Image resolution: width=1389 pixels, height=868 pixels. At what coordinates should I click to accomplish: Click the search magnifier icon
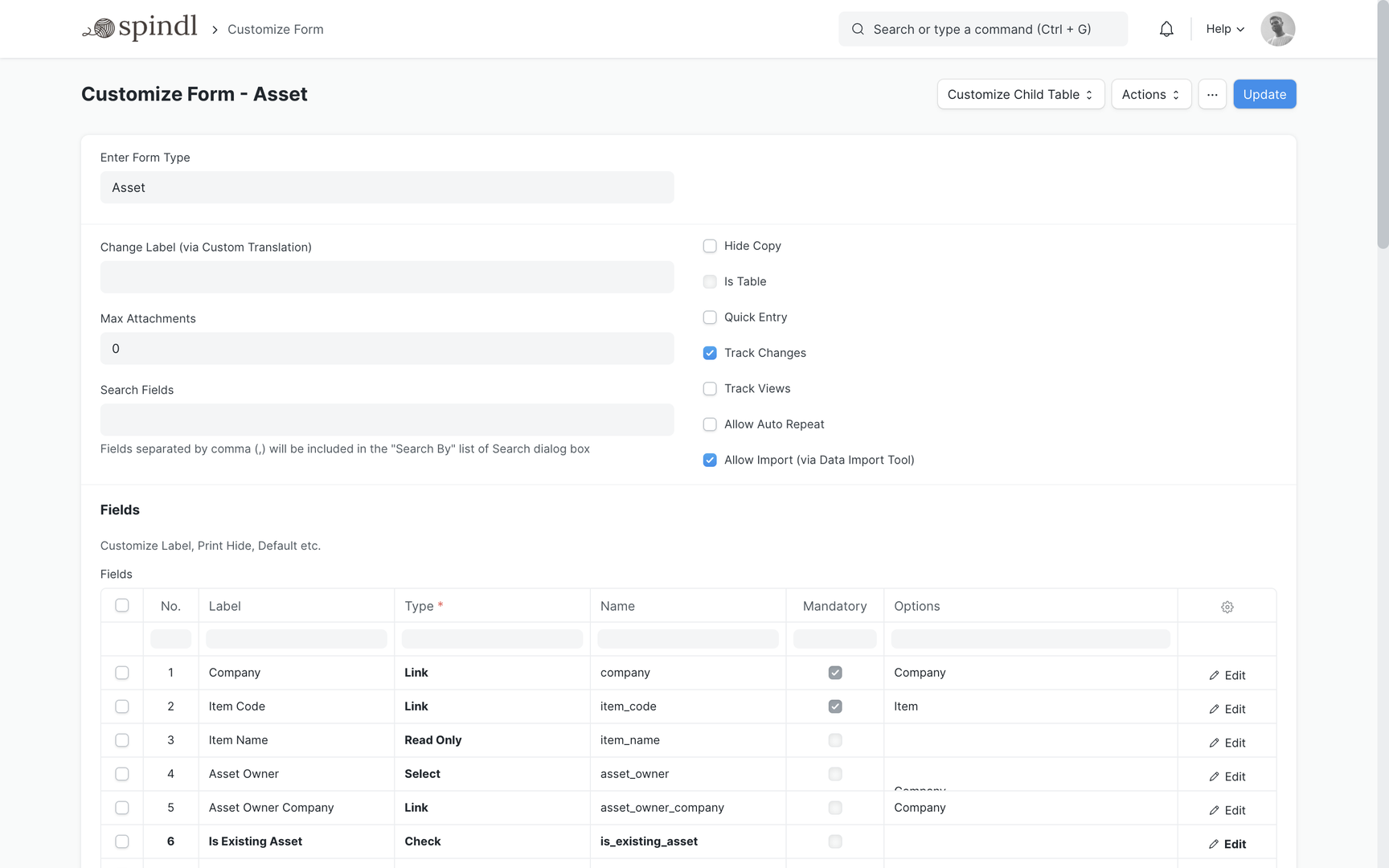point(858,29)
